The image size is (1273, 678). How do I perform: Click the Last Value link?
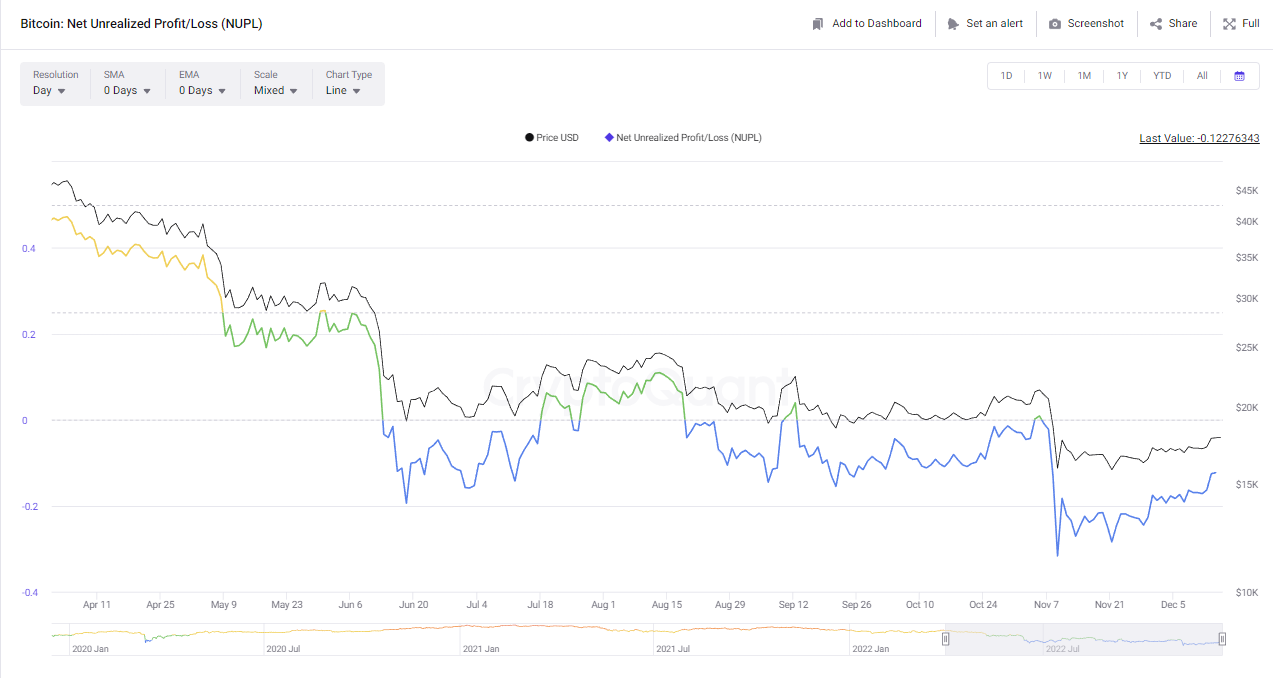point(1199,138)
